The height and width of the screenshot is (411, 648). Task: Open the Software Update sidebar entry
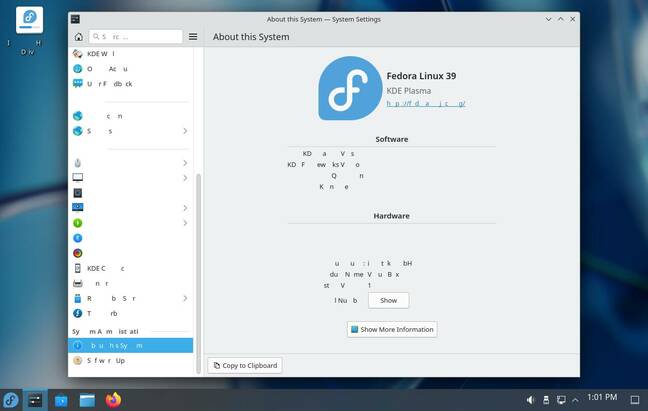tap(130, 361)
